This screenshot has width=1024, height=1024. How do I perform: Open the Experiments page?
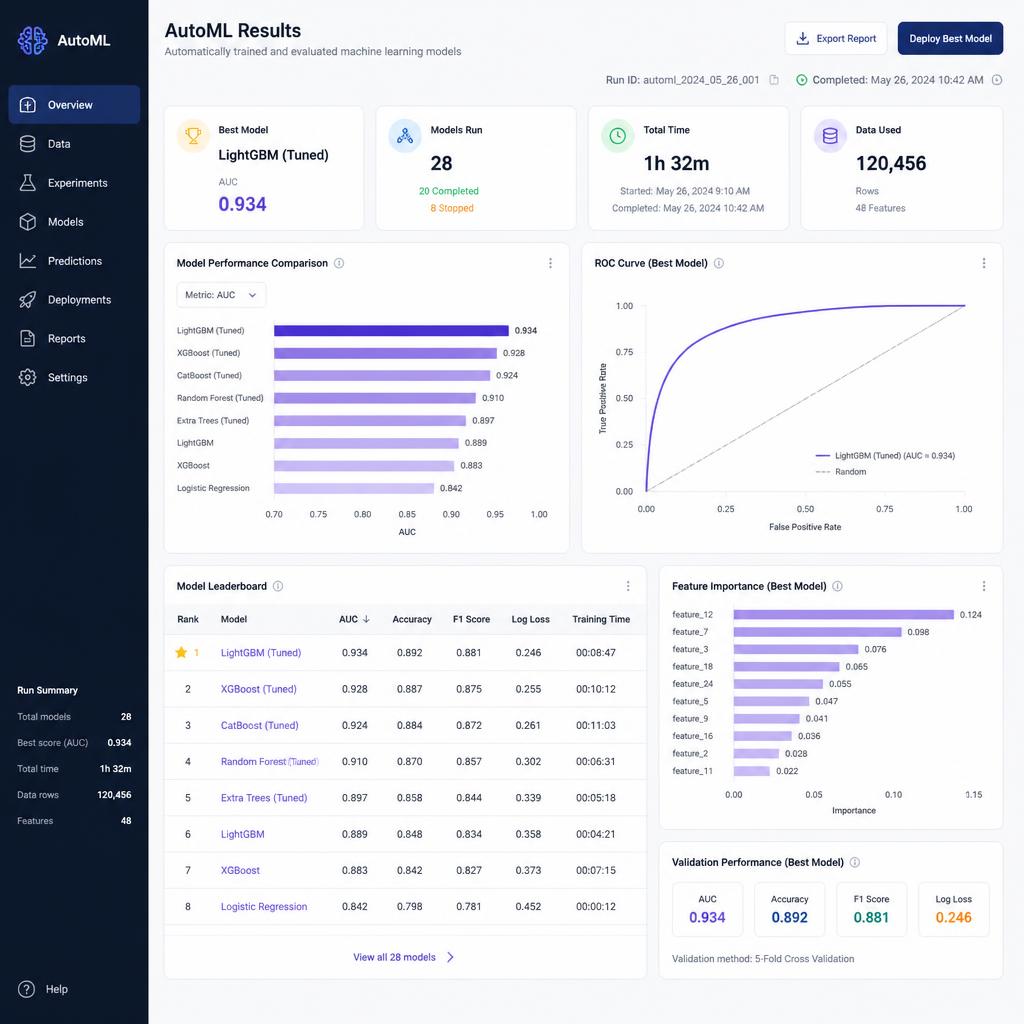point(74,183)
